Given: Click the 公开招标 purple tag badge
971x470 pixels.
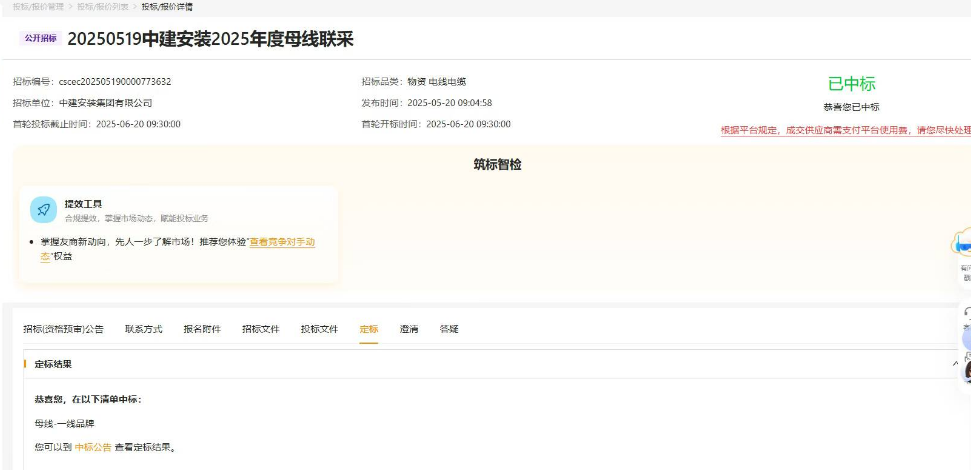Looking at the screenshot, I should point(40,38).
